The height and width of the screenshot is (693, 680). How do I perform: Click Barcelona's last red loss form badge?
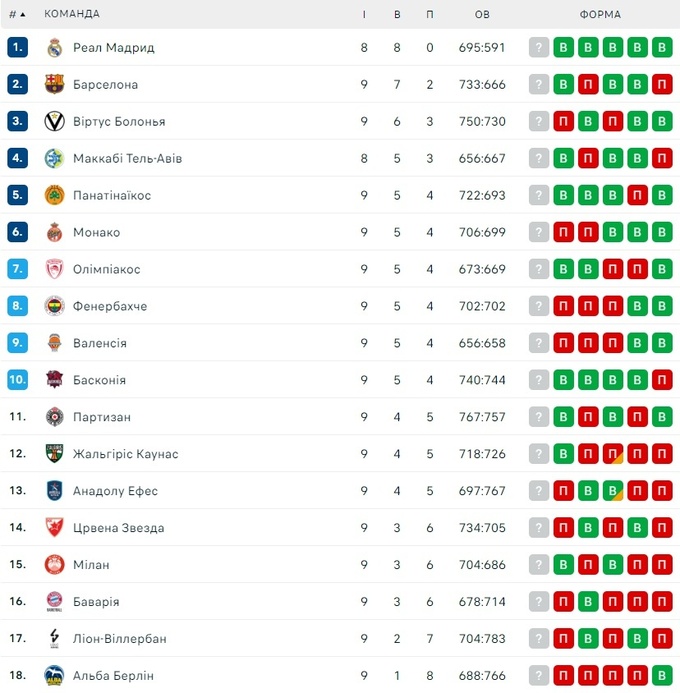click(x=662, y=85)
